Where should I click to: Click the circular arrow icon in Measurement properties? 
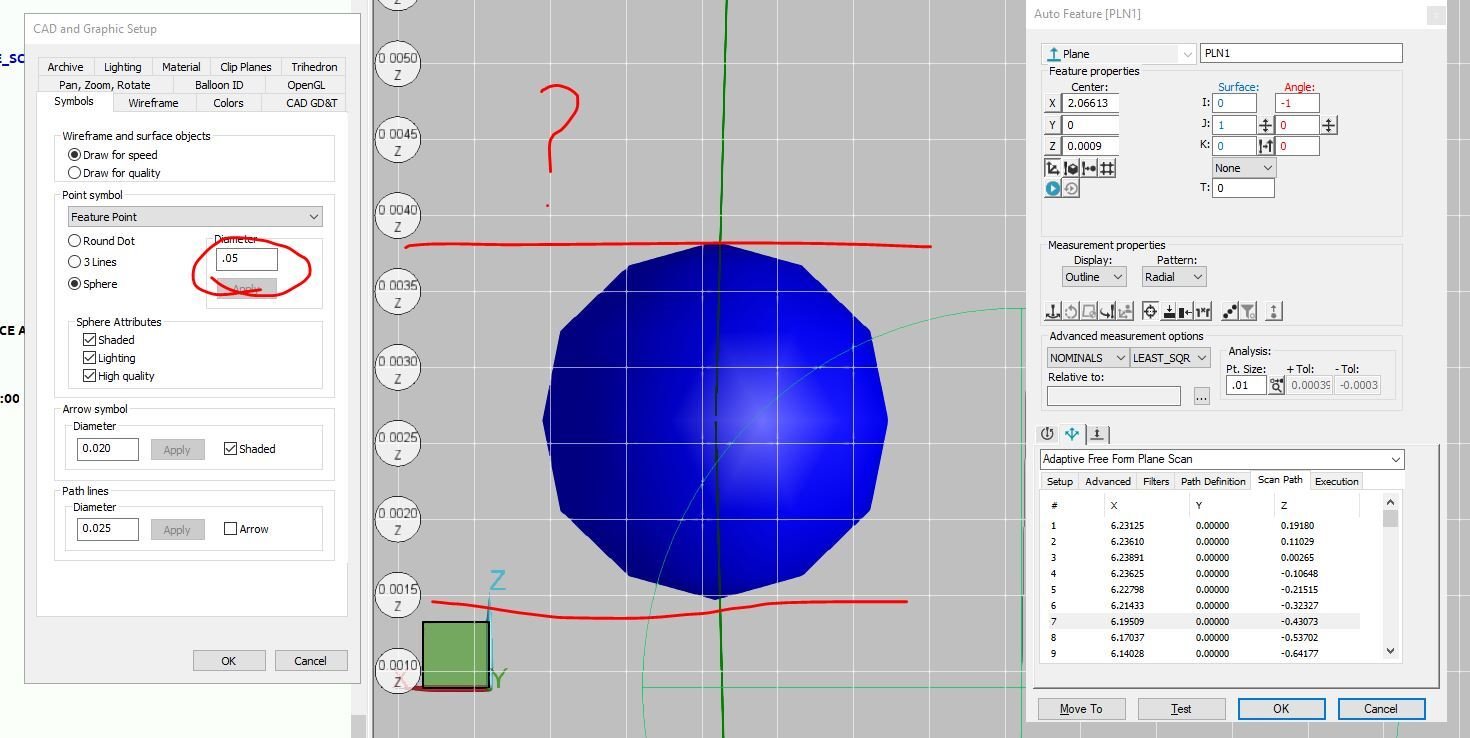point(1071,312)
